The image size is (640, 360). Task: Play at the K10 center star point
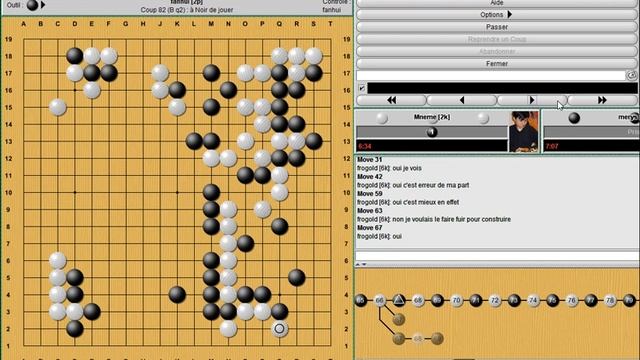tap(177, 192)
